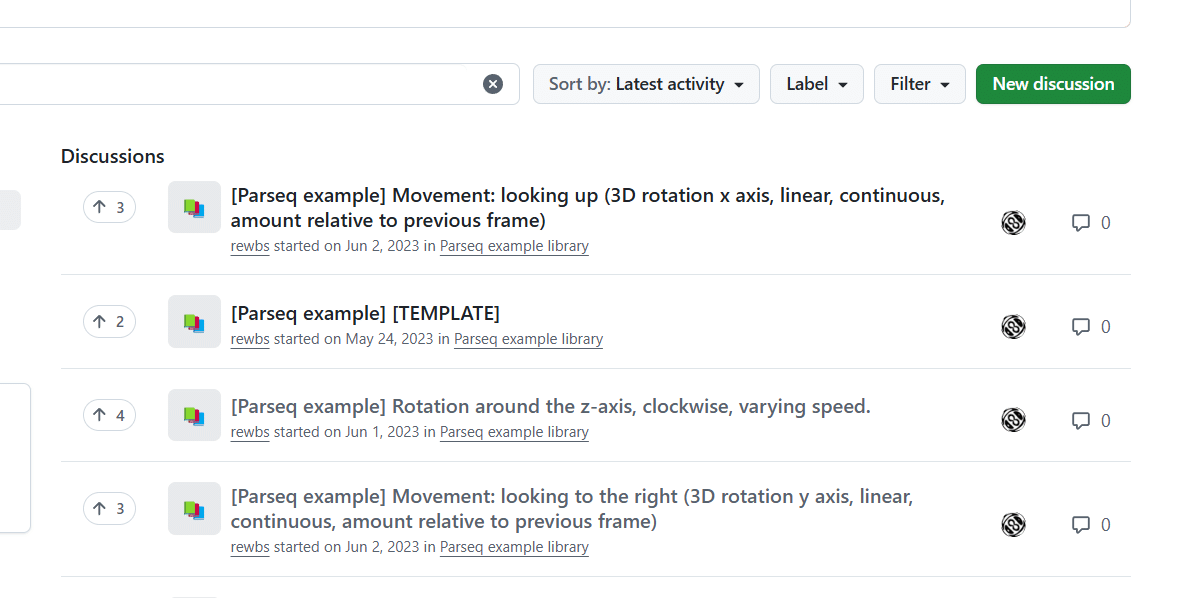Click the comment bubble on the looking up discussion

1081,222
